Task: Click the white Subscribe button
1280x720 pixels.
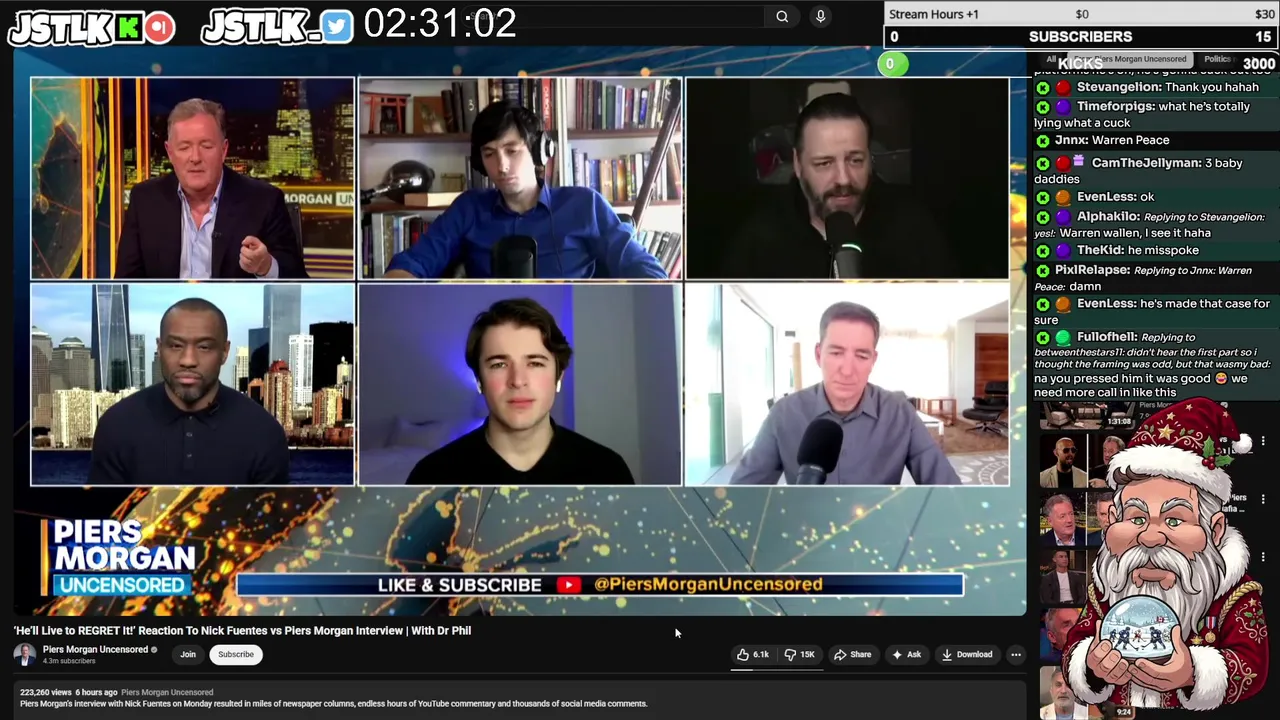Action: pyautogui.click(x=236, y=655)
